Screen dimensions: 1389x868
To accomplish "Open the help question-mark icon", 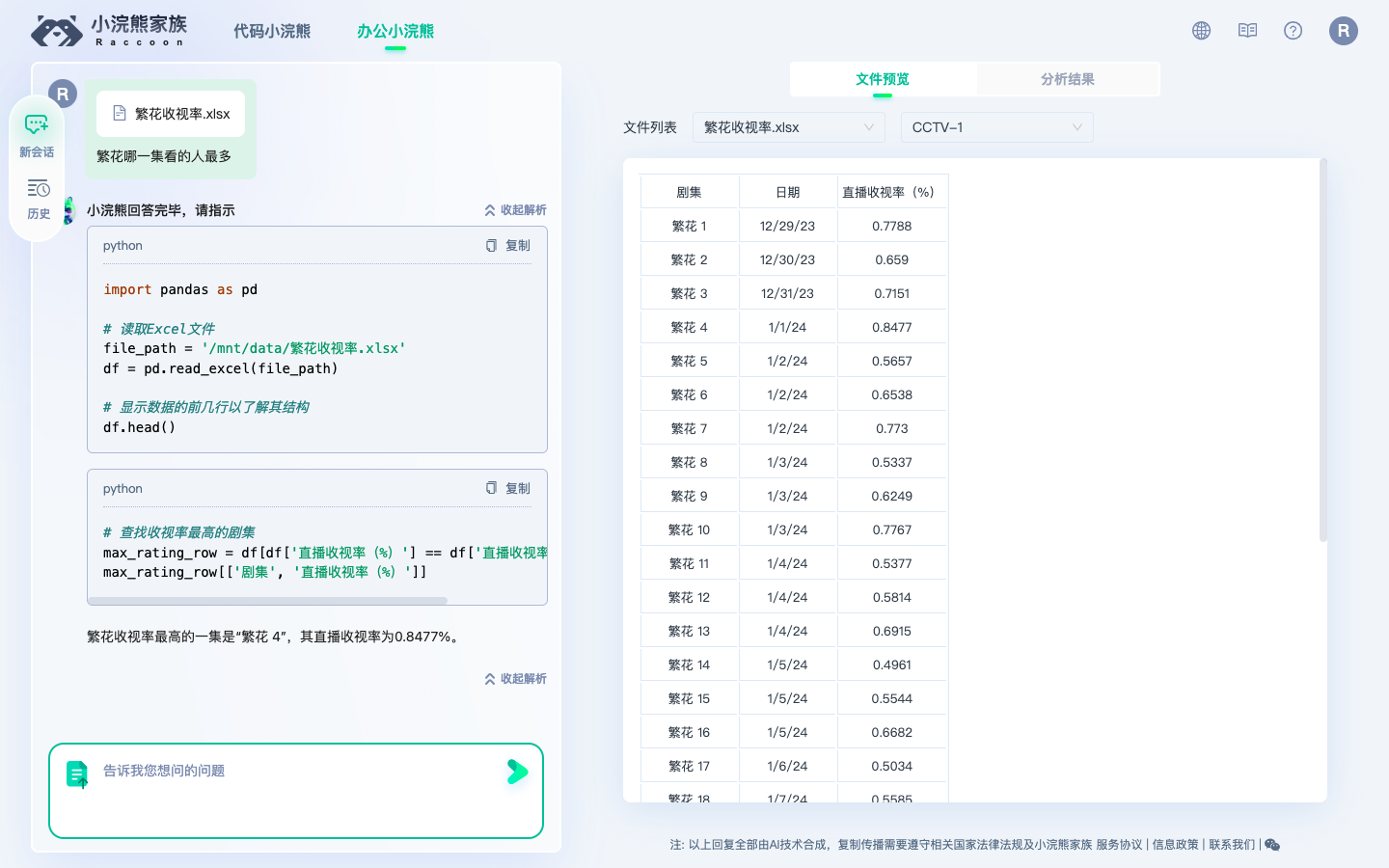I will pos(1293,30).
